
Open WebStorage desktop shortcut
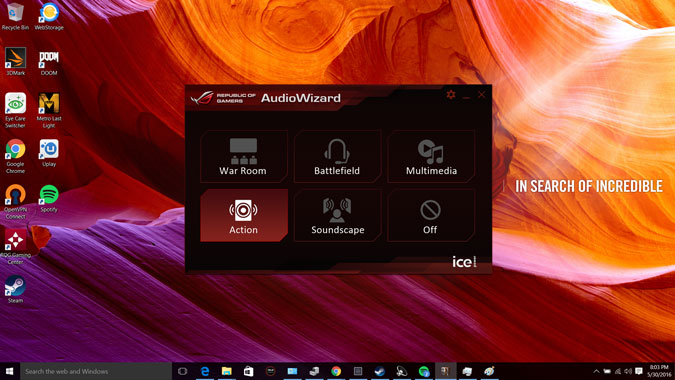click(x=49, y=17)
